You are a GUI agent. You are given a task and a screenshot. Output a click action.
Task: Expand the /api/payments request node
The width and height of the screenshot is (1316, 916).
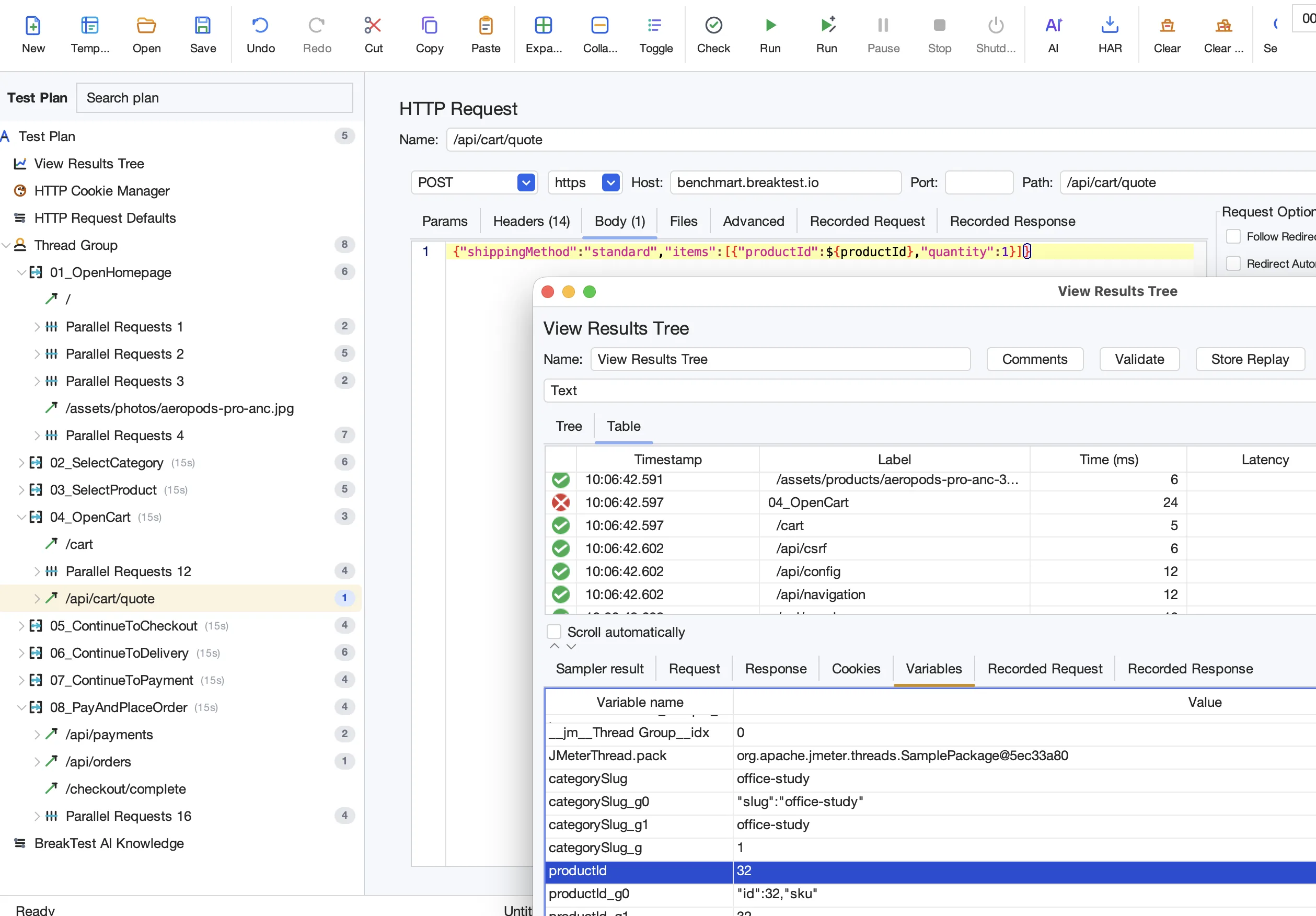[x=37, y=735]
